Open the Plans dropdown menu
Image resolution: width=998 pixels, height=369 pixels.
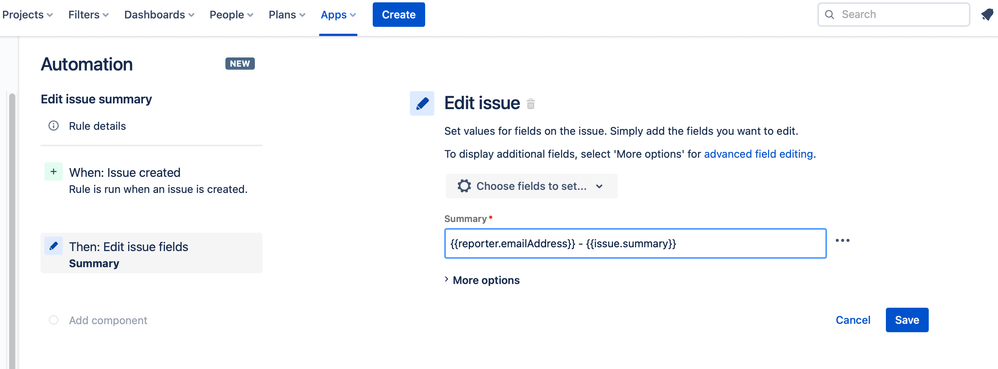pos(286,15)
